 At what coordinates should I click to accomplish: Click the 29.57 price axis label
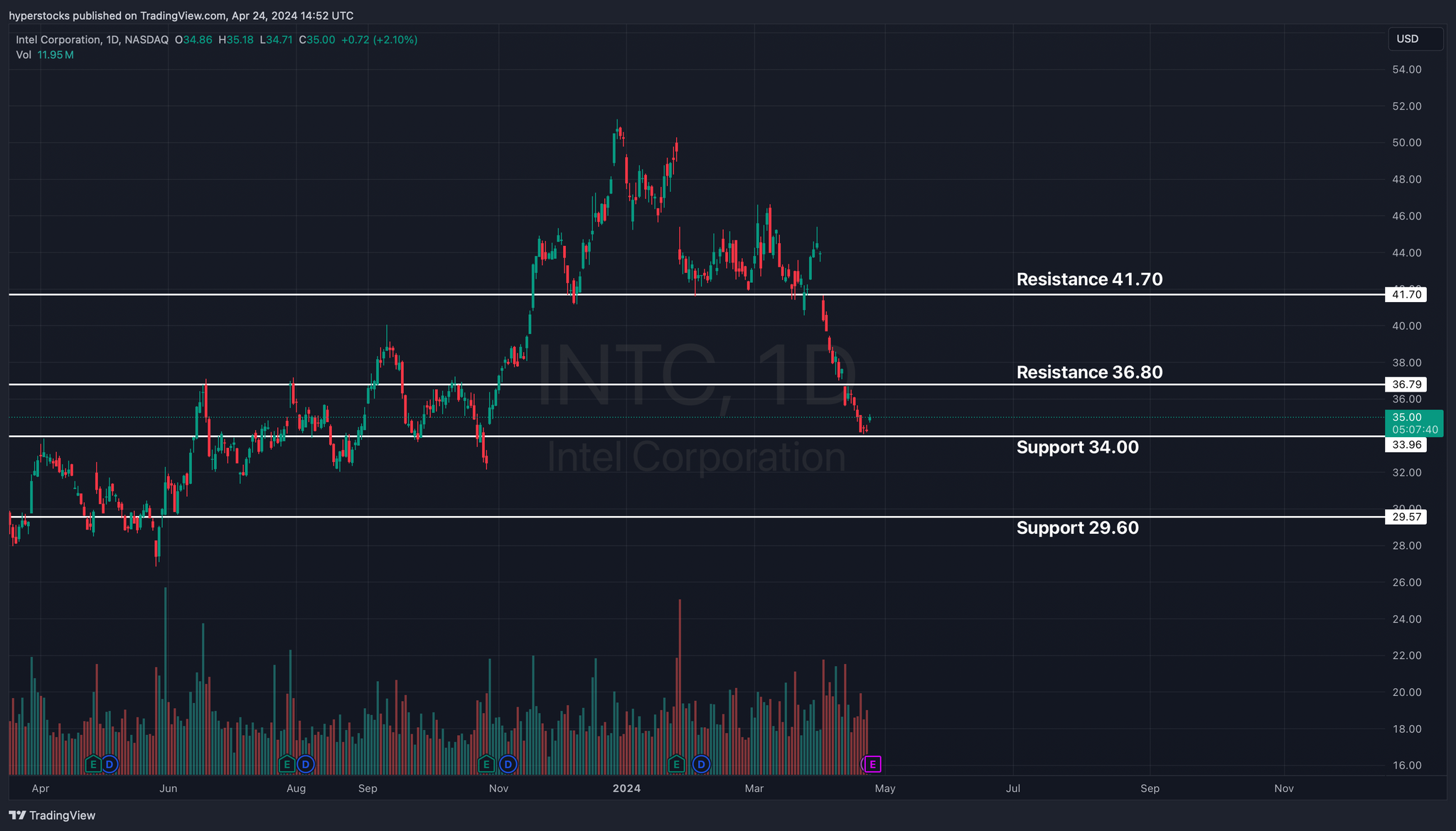pos(1406,517)
